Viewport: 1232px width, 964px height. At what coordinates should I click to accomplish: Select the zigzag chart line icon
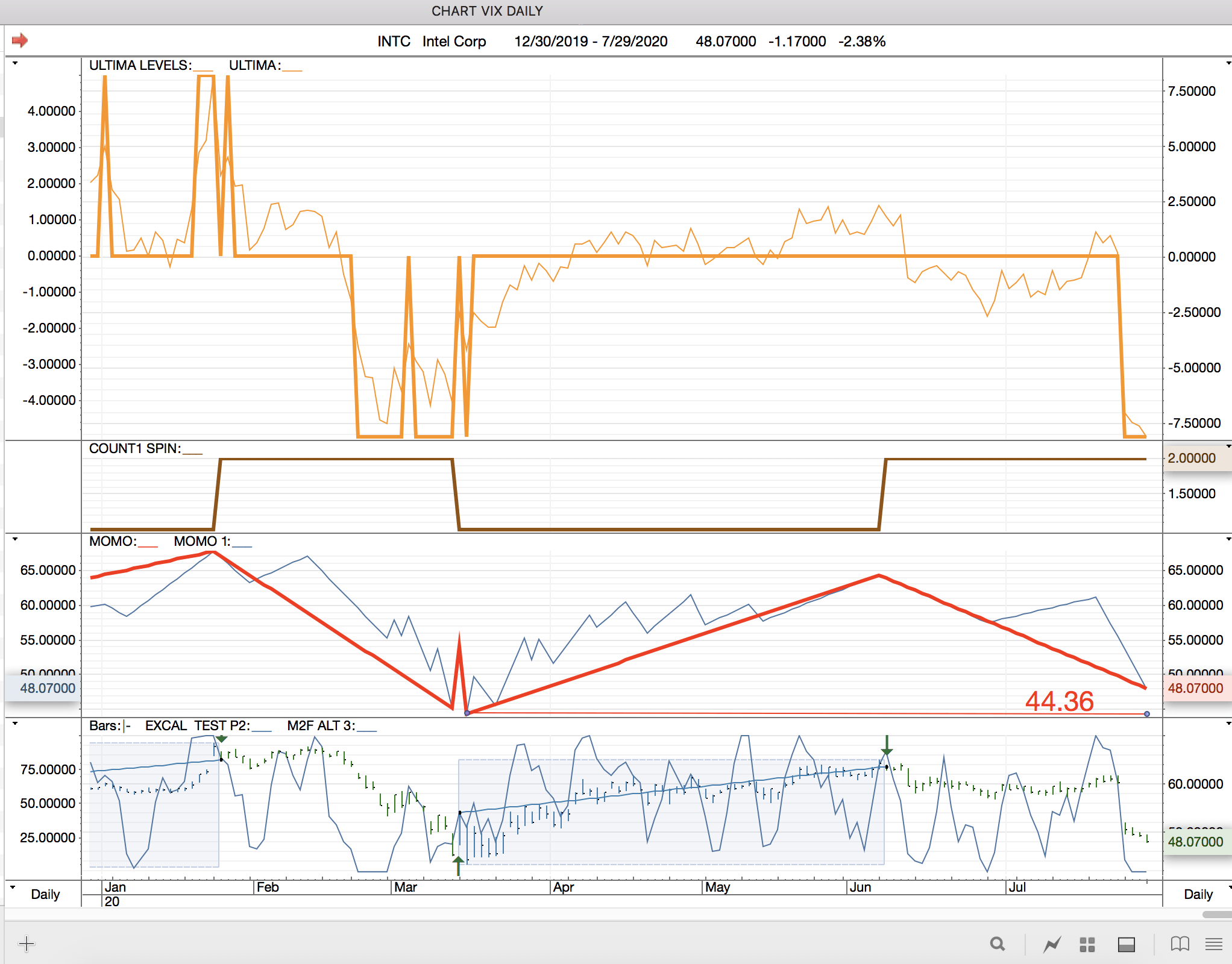pos(1052,944)
